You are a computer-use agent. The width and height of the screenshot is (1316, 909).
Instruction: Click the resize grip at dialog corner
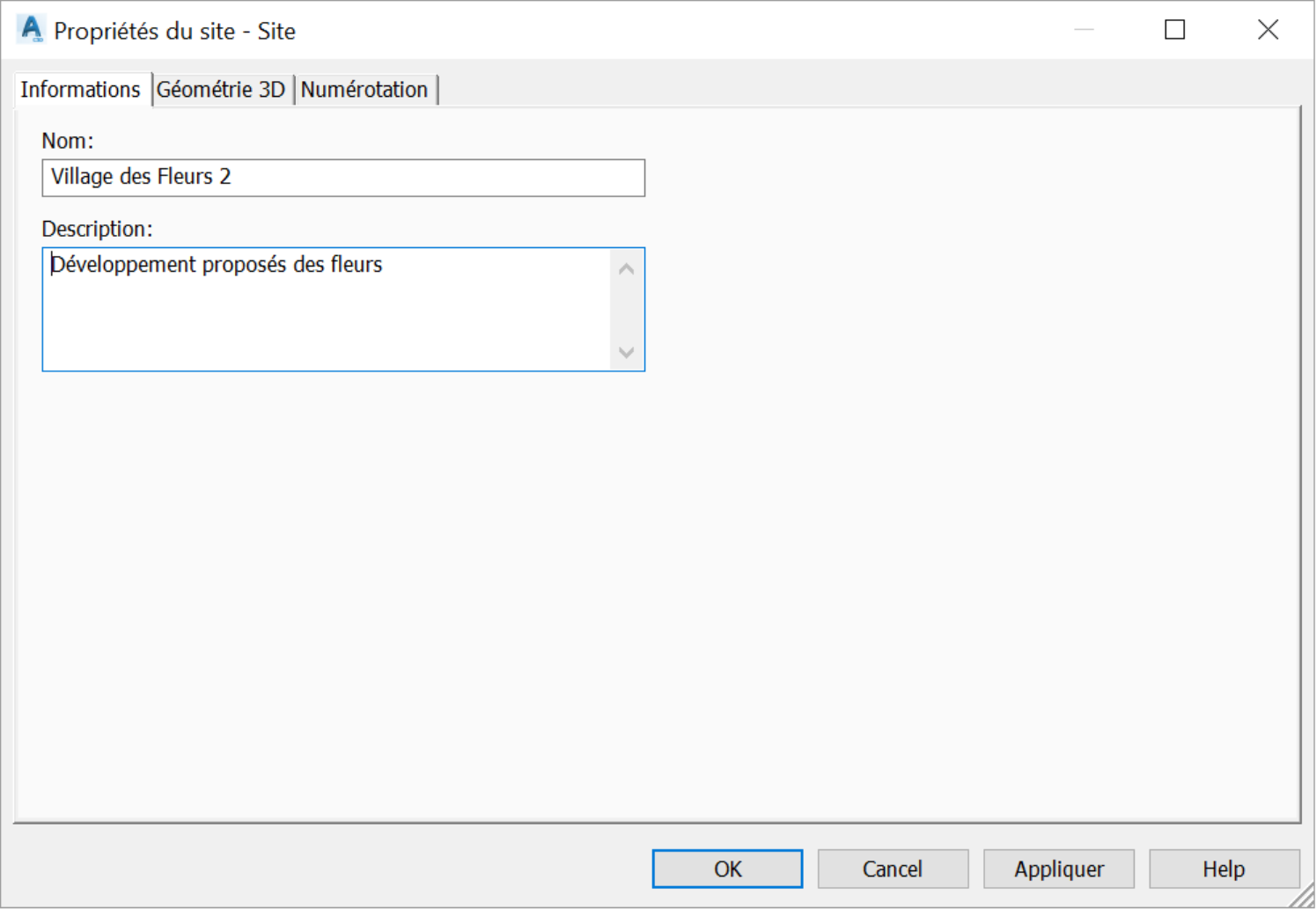point(1302,896)
